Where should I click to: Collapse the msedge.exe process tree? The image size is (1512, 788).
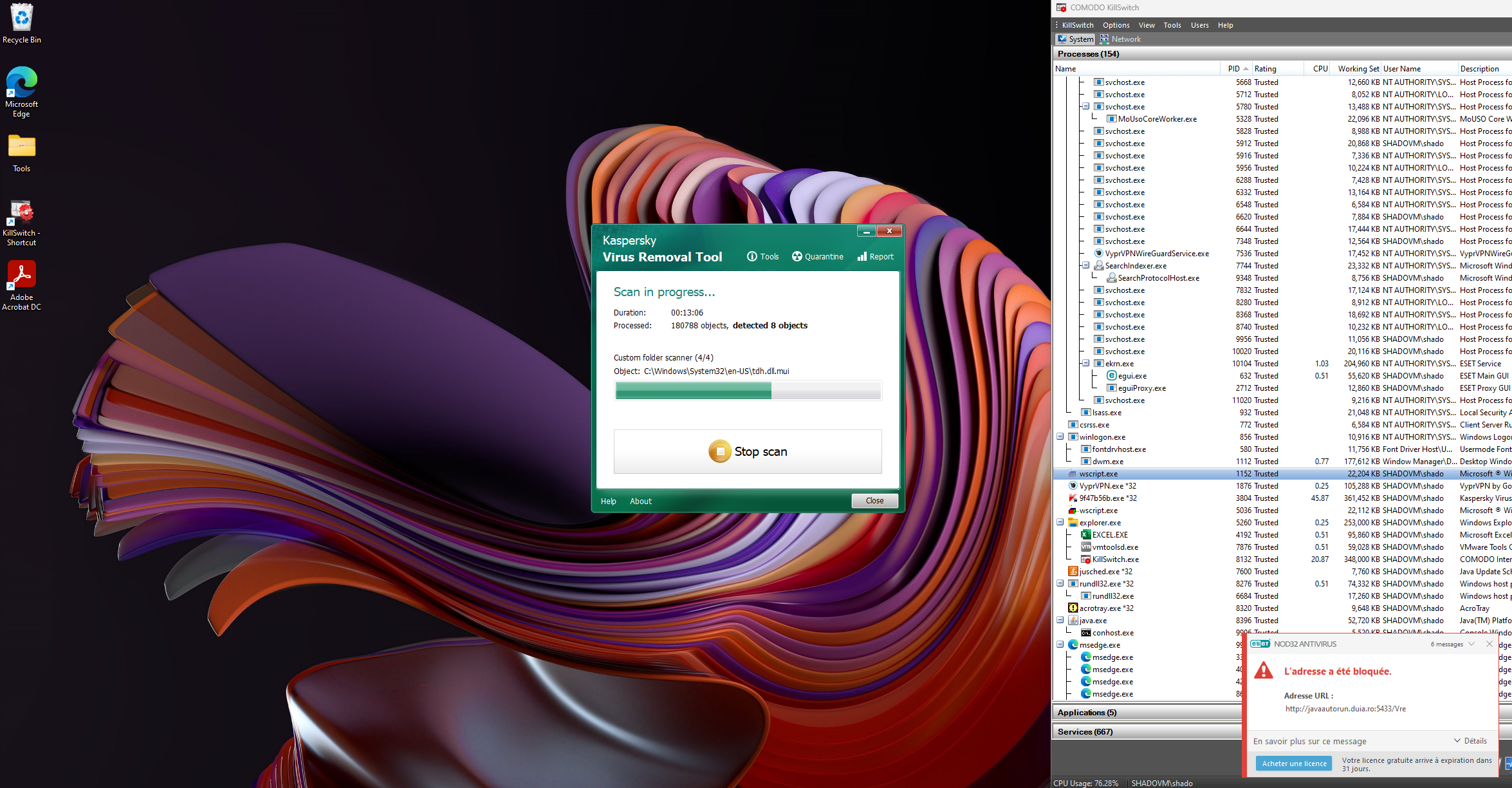coord(1060,644)
